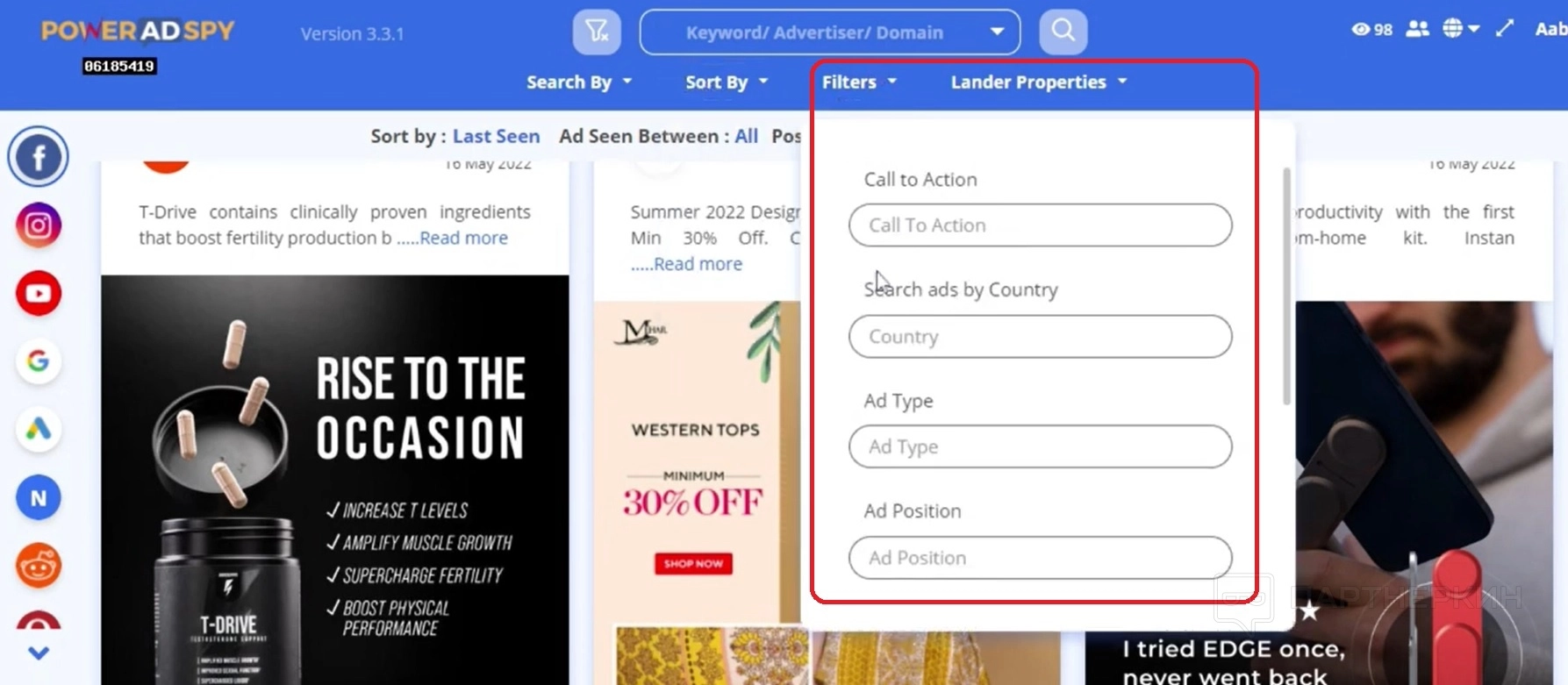Click the fullscreen expand arrows icon

1505,29
